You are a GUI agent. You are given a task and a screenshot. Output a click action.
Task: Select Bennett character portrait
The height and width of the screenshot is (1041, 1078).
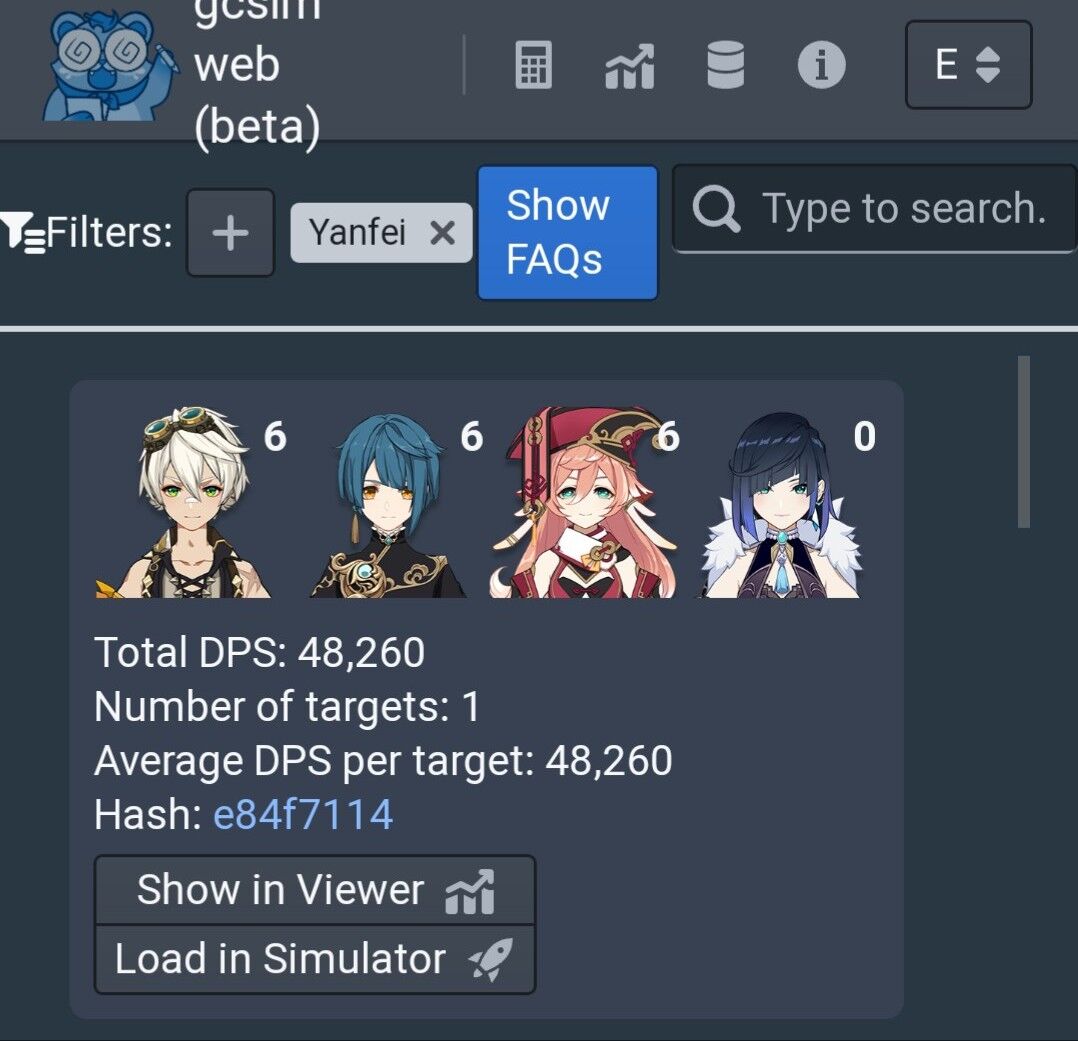[x=186, y=502]
